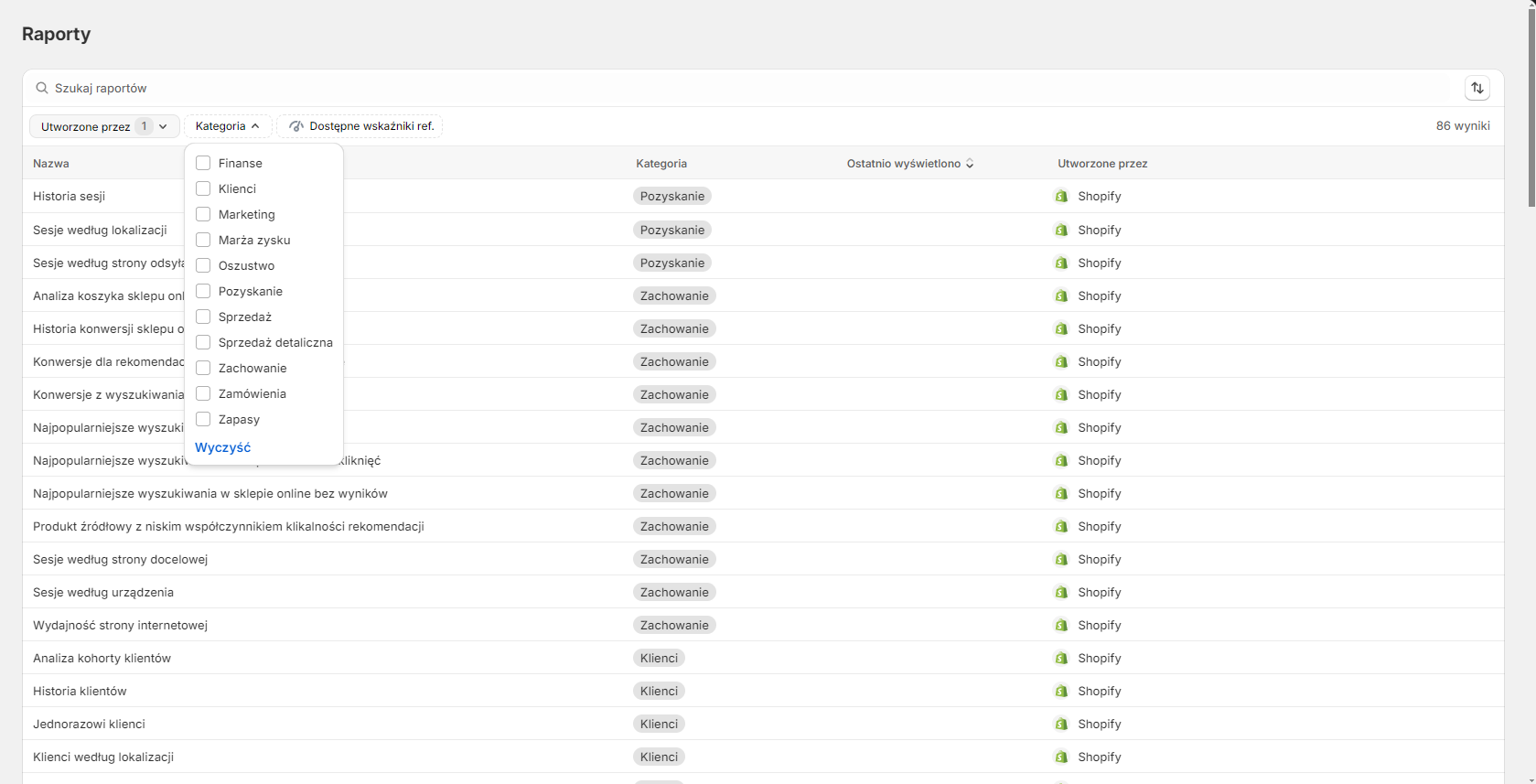Sort by Ostatnio wyświetlono column
The image size is (1536, 784).
(910, 164)
